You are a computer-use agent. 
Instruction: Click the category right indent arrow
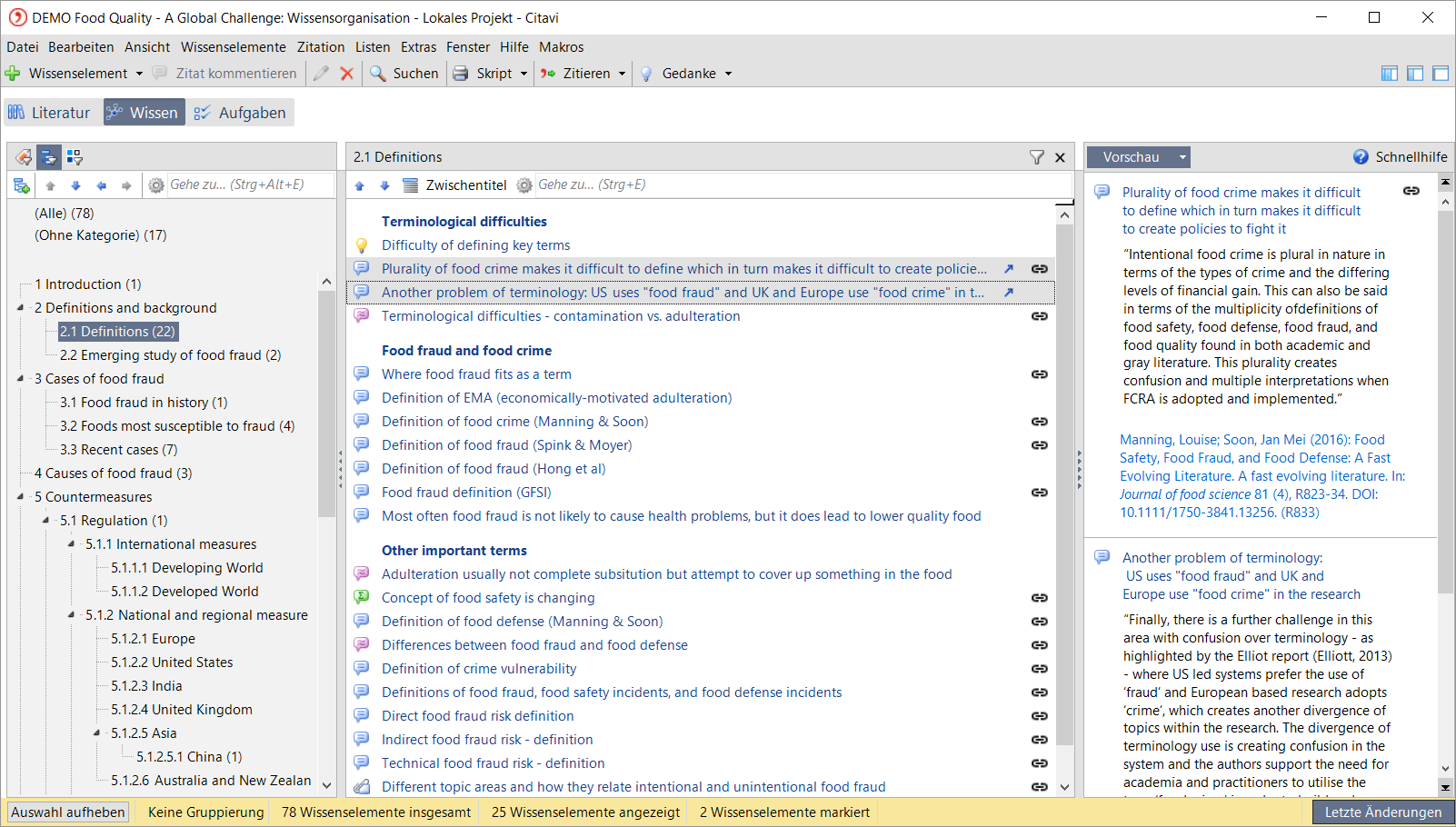click(127, 185)
